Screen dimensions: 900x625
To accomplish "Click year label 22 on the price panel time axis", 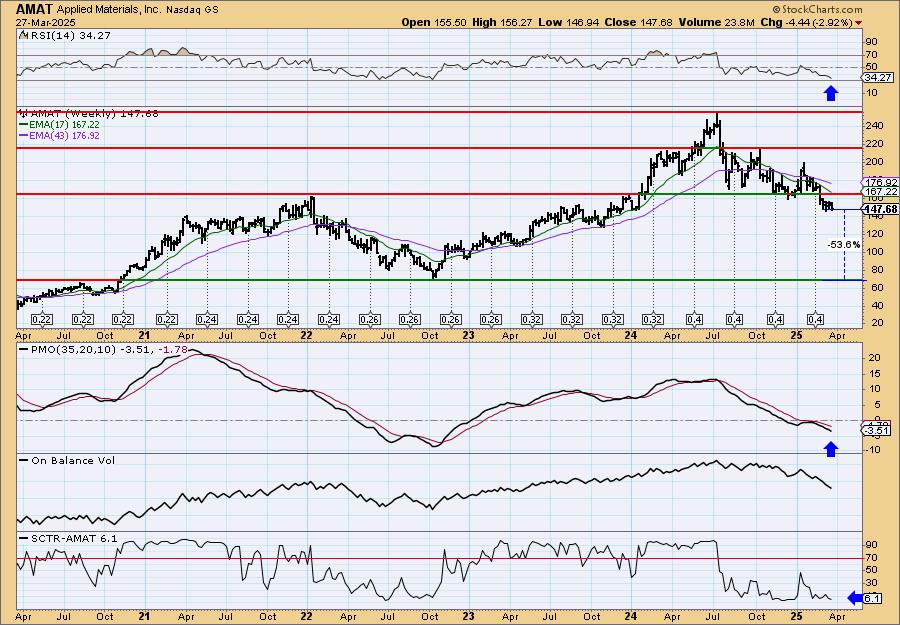I will point(306,335).
